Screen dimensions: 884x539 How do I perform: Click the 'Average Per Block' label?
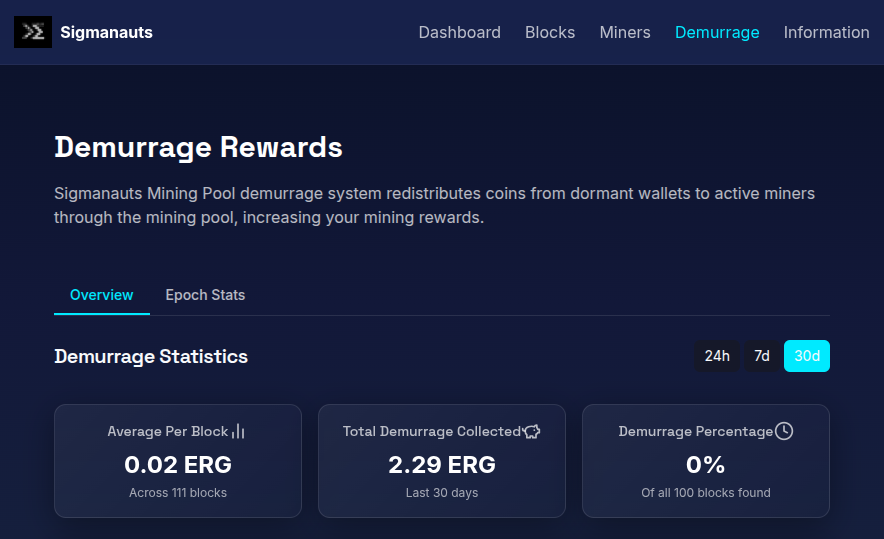pos(168,431)
